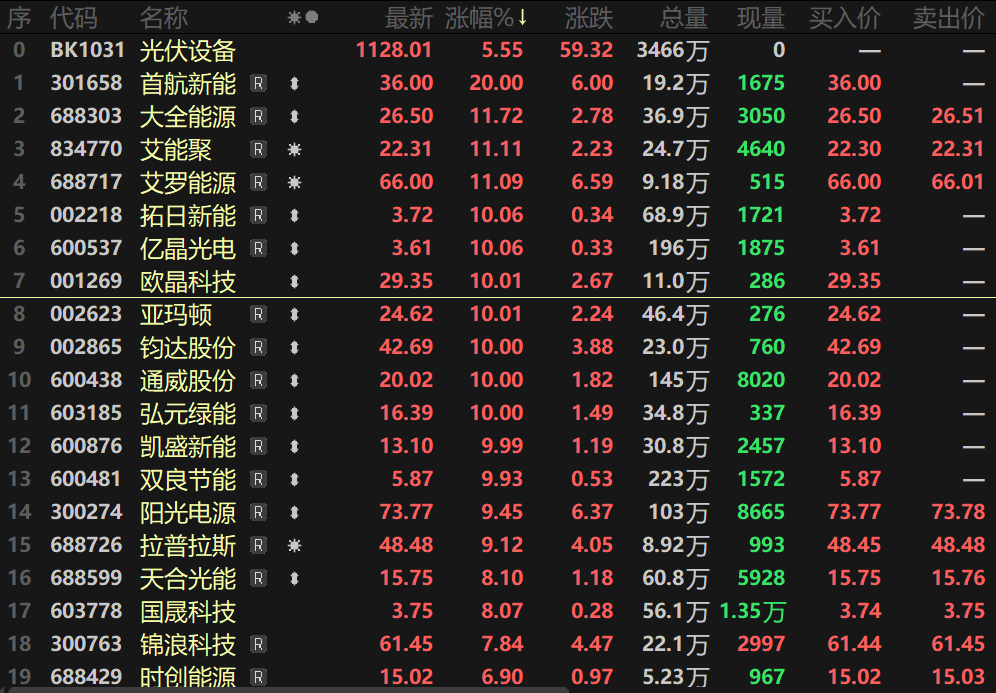Sort by 卖出价 column header
The height and width of the screenshot is (693, 996).
(x=948, y=18)
